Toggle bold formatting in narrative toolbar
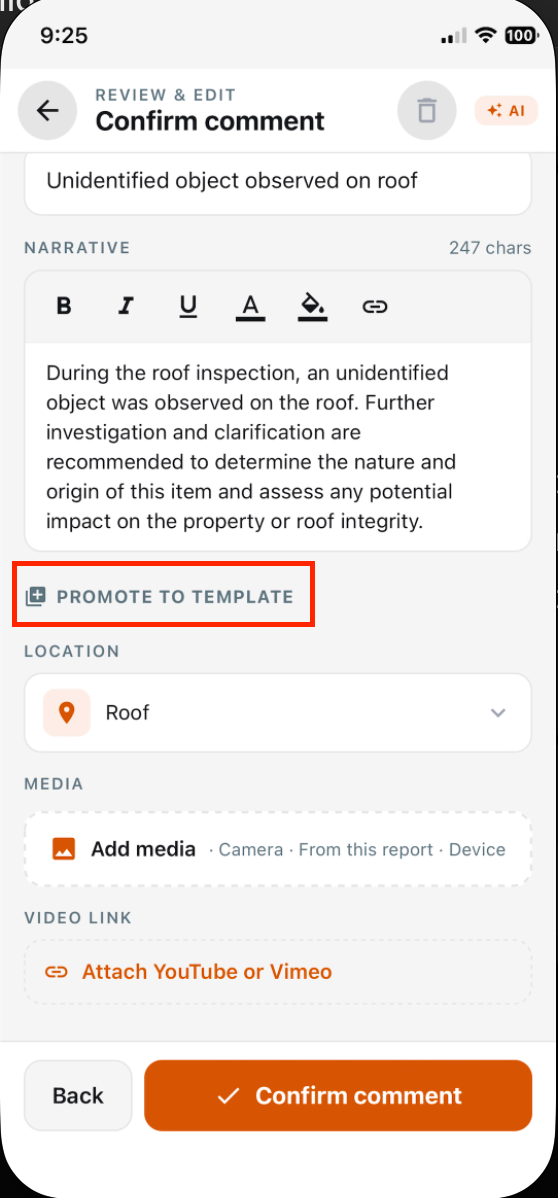This screenshot has height=1198, width=558. click(x=64, y=307)
